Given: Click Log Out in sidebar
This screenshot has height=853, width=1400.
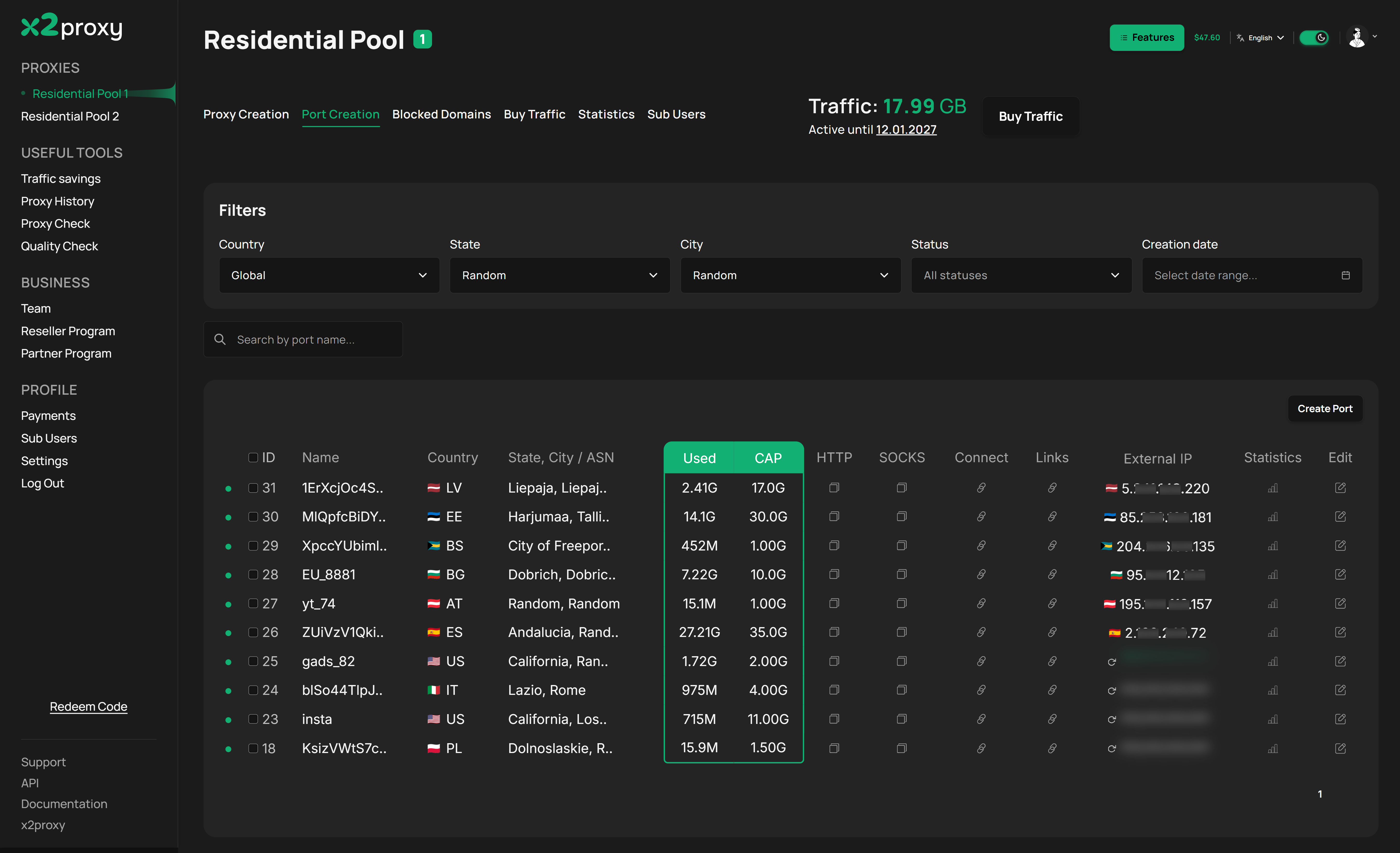Looking at the screenshot, I should click(x=43, y=483).
